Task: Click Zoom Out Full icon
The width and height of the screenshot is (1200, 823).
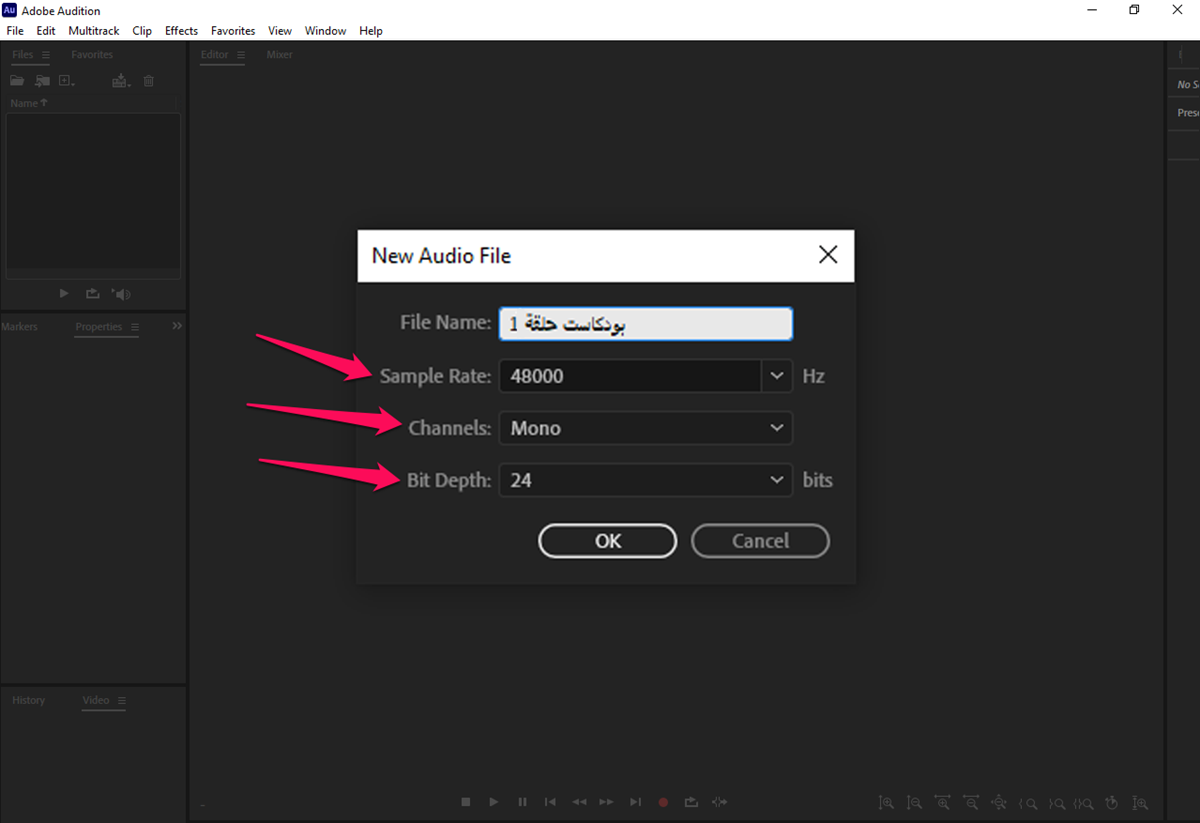Action: point(999,802)
